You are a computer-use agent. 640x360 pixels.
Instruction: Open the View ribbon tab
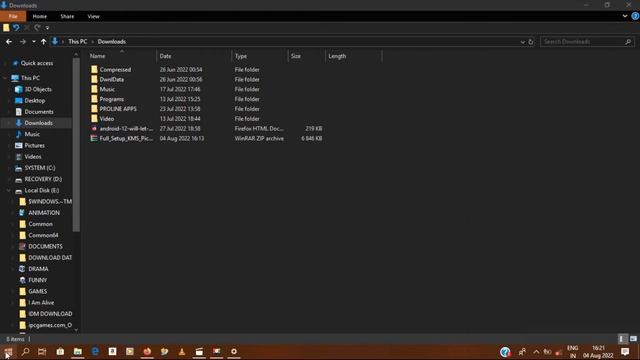coord(93,16)
